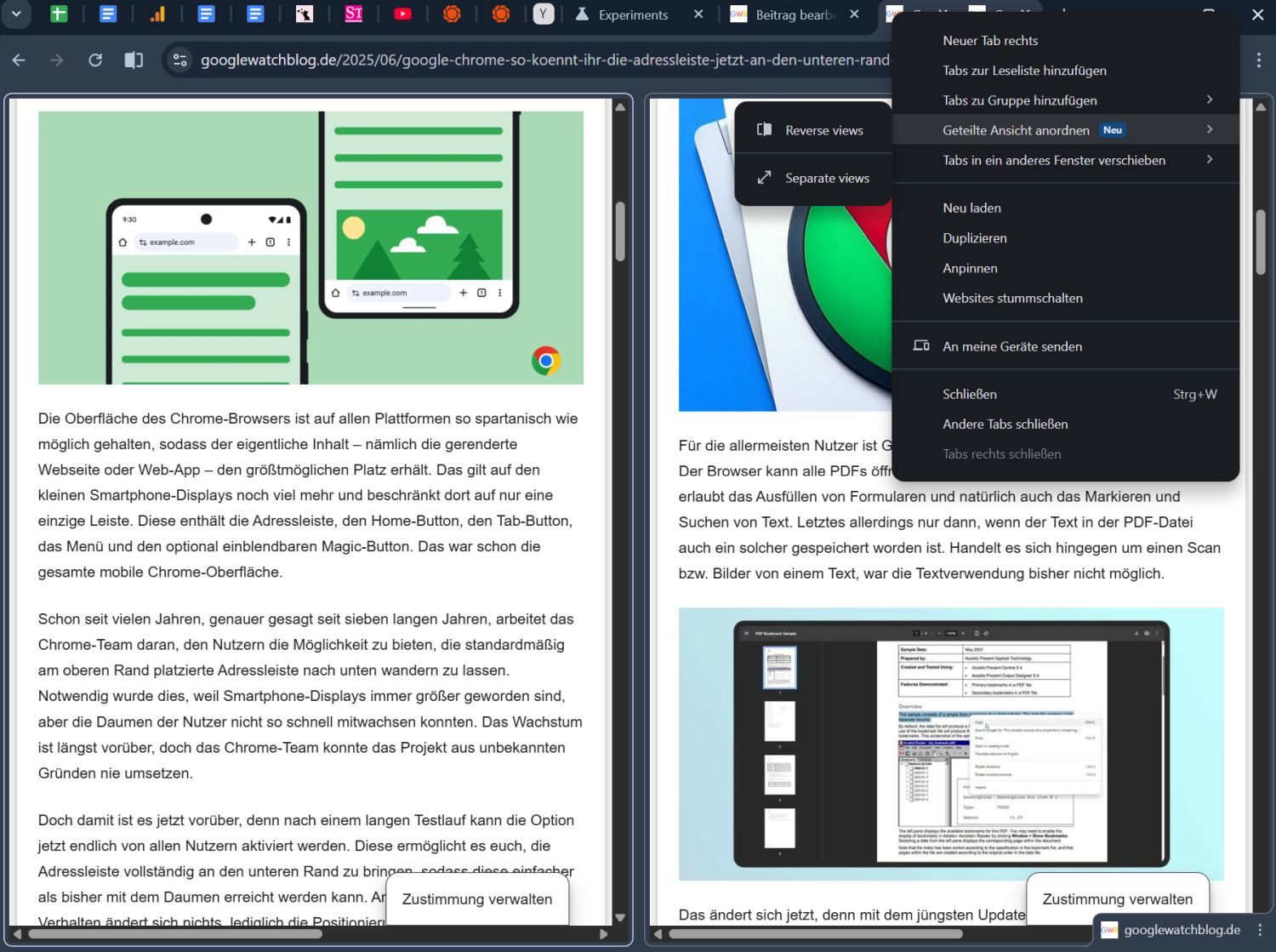Click the side-by-side reading mode icon
1276x952 pixels.
point(133,60)
